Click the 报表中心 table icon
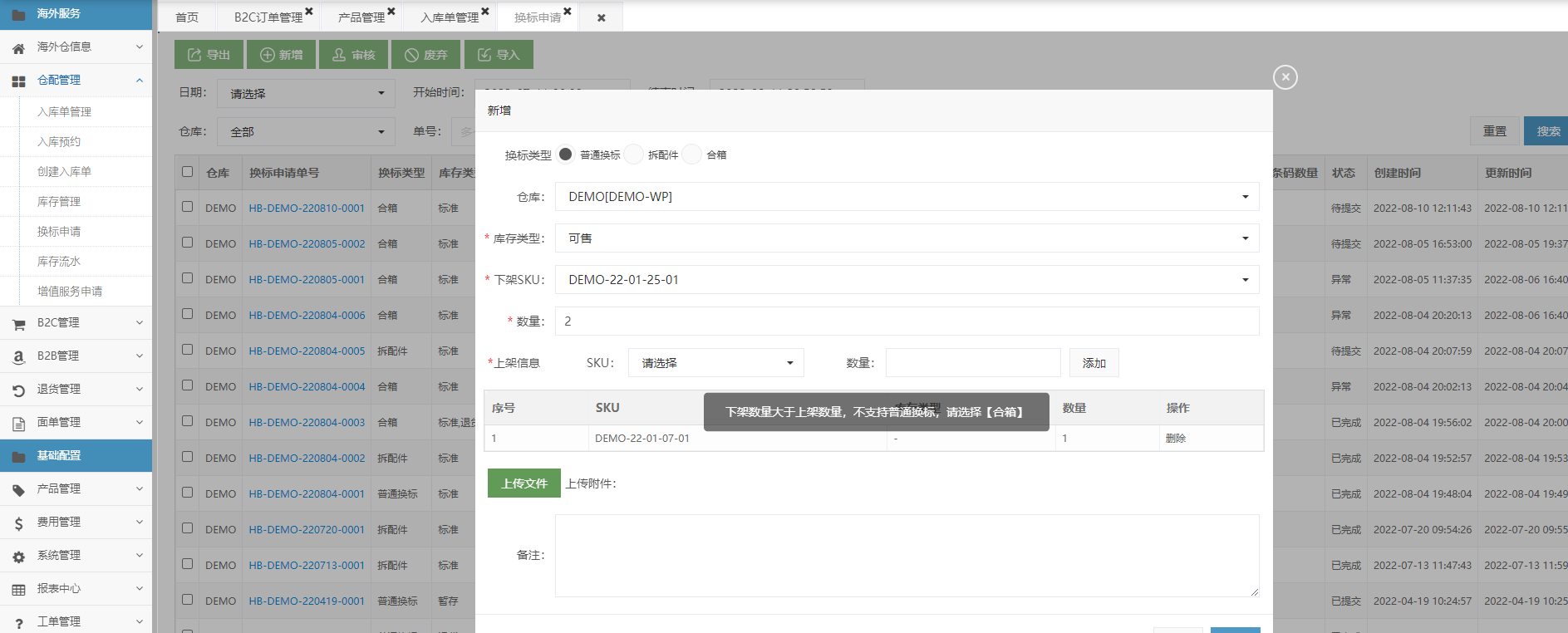The height and width of the screenshot is (633, 1568). click(x=18, y=590)
